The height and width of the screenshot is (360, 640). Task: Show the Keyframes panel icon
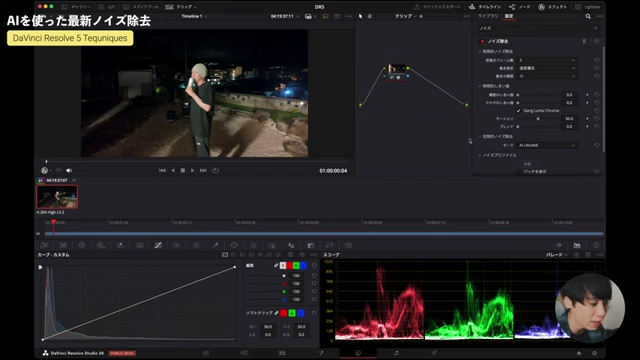tap(559, 245)
